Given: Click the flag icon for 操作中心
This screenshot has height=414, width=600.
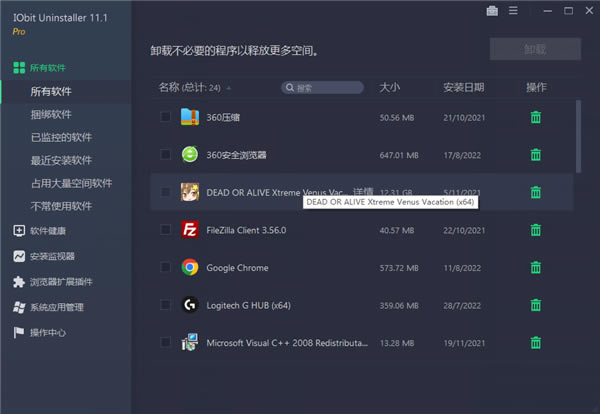Looking at the screenshot, I should tap(18, 333).
